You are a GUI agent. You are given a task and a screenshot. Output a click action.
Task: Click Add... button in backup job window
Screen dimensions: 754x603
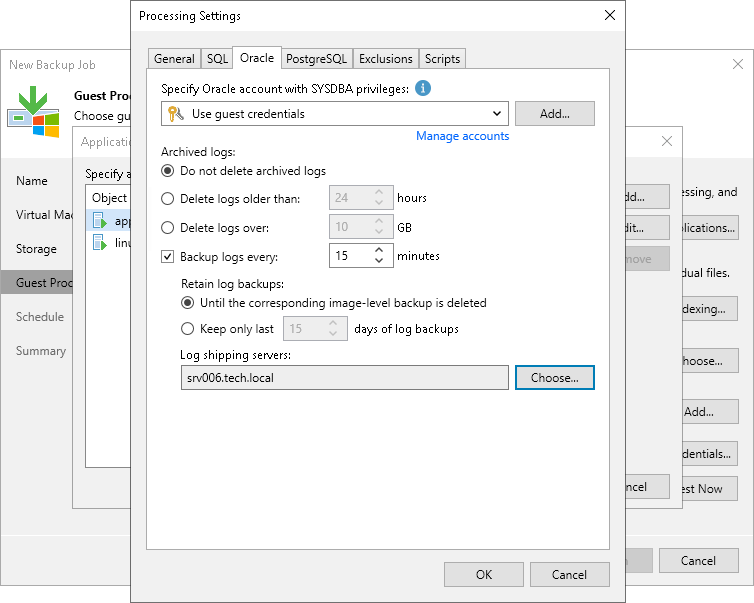(710, 412)
